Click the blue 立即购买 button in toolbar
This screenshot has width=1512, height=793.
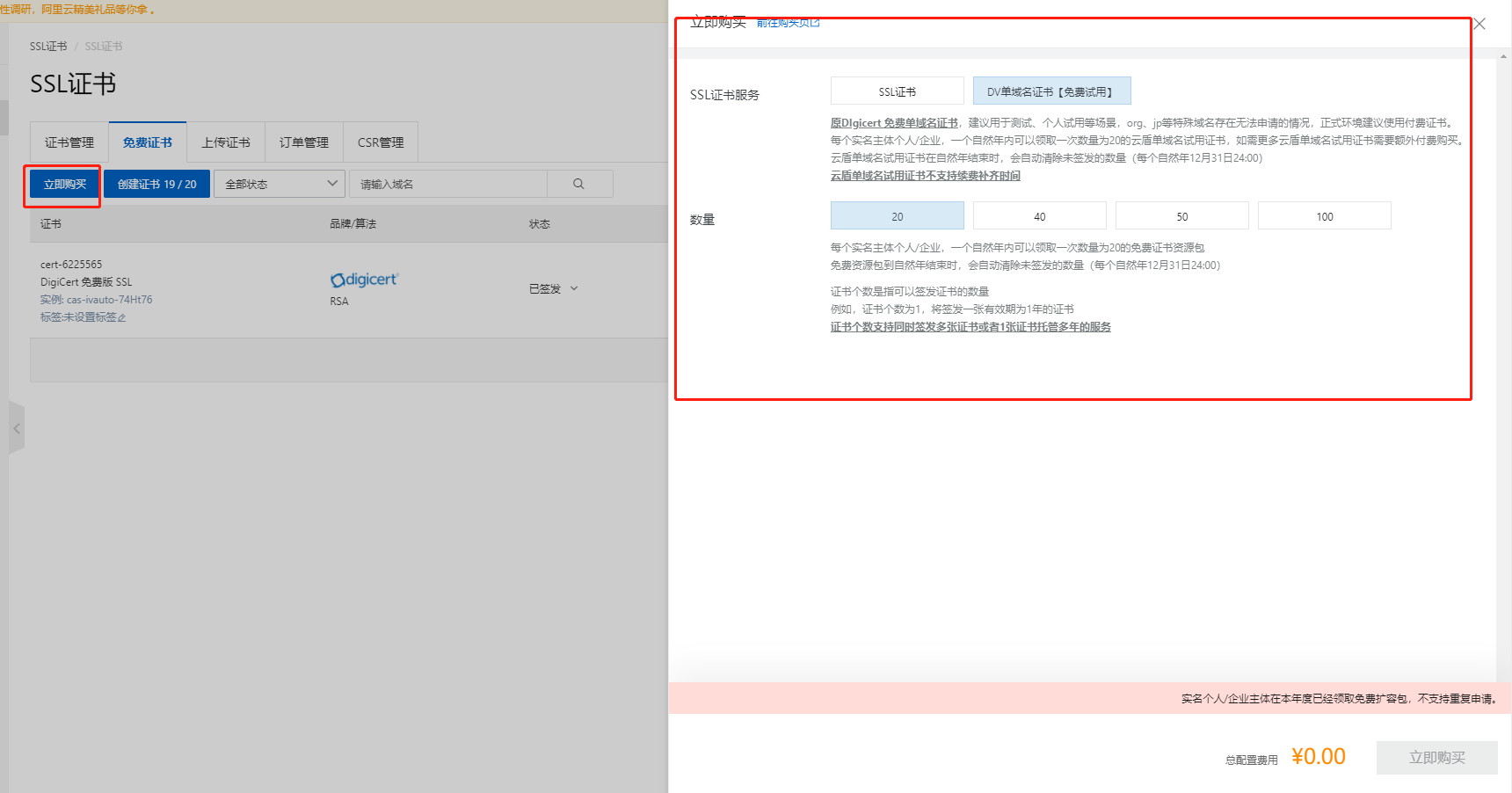tap(65, 184)
